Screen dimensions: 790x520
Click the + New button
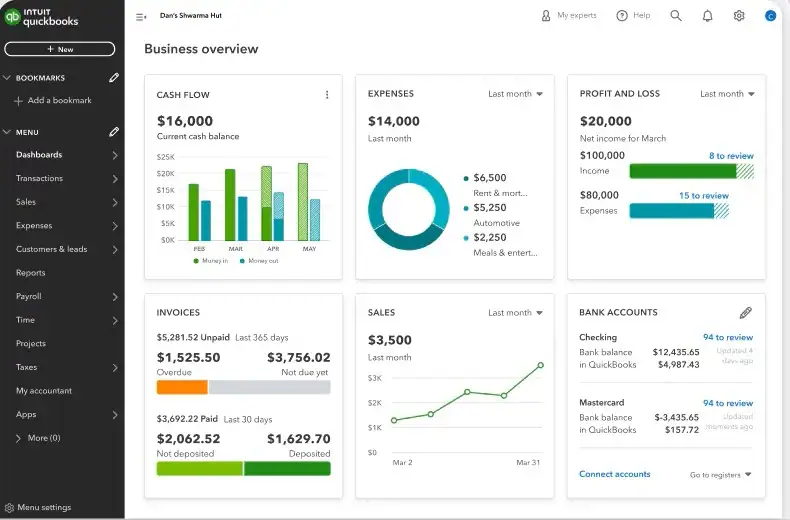[59, 49]
